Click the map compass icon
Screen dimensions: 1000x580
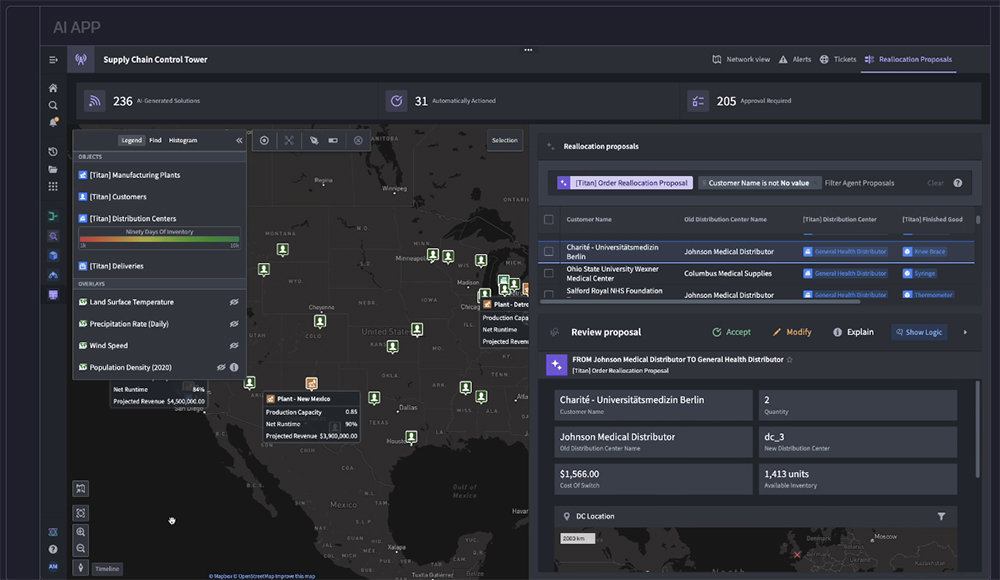point(81,568)
